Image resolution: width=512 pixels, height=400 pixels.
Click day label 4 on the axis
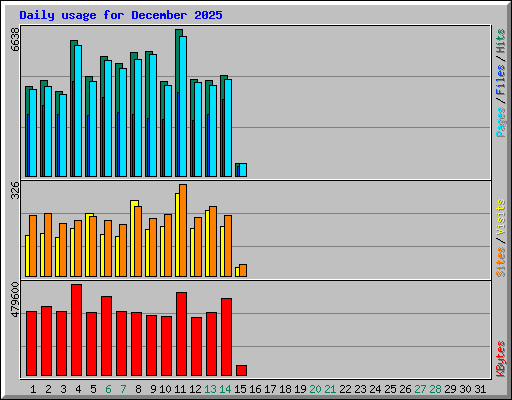click(78, 389)
